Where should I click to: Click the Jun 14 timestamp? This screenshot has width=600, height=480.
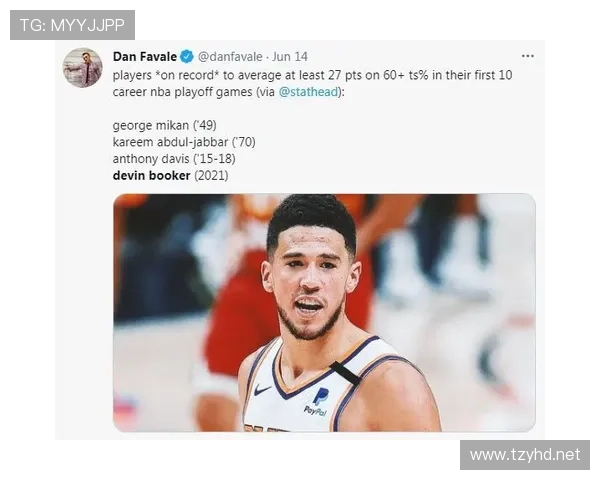pyautogui.click(x=290, y=57)
